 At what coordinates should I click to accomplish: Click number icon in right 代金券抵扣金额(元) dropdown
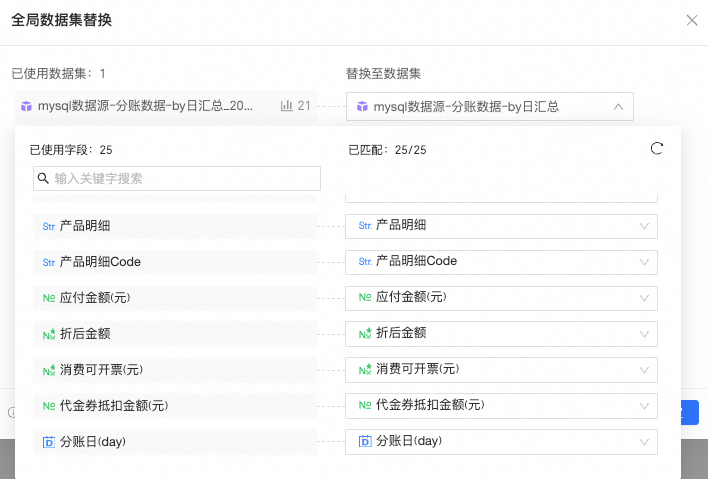coord(365,405)
